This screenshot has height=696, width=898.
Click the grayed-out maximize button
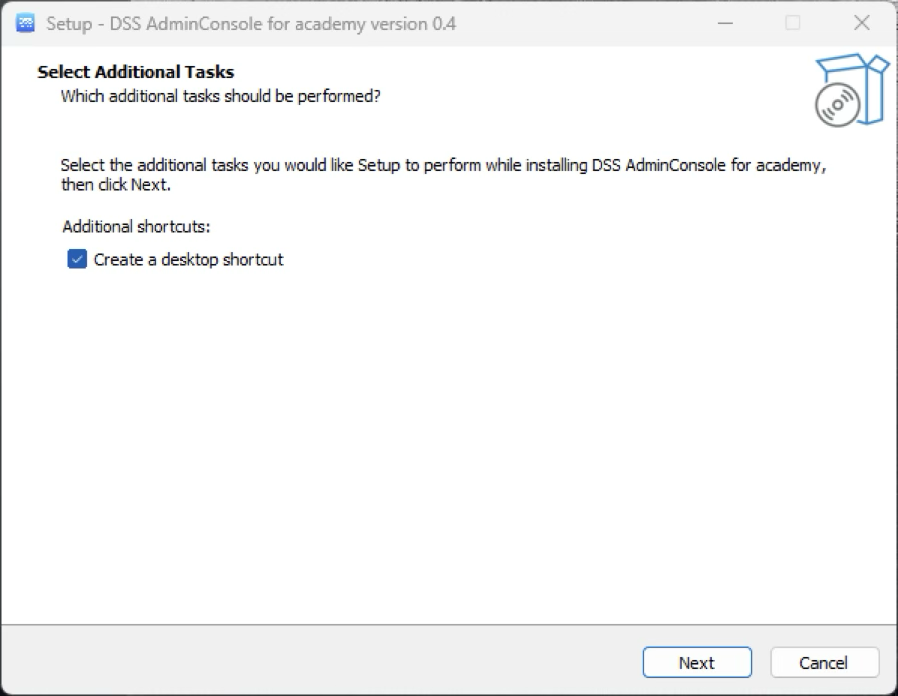pos(792,23)
